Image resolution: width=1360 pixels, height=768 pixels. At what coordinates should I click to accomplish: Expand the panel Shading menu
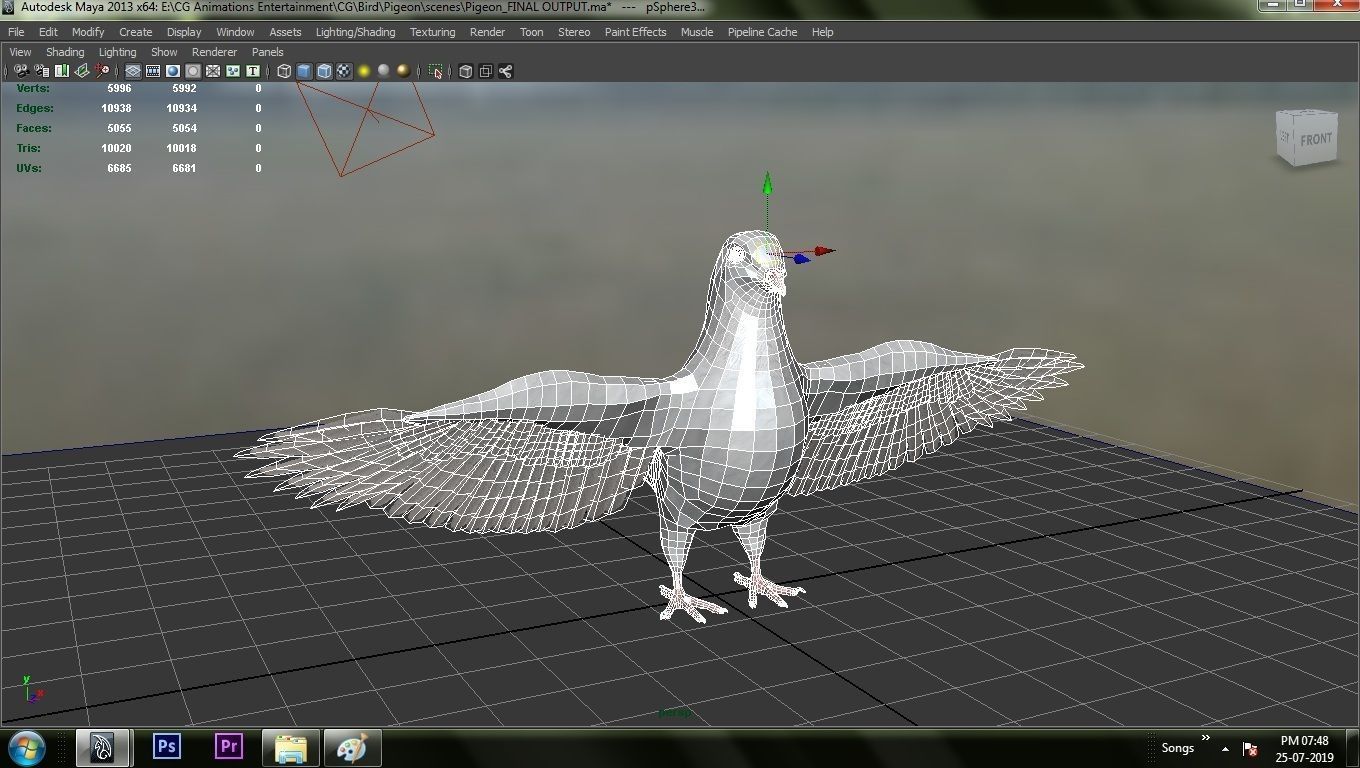pos(65,52)
